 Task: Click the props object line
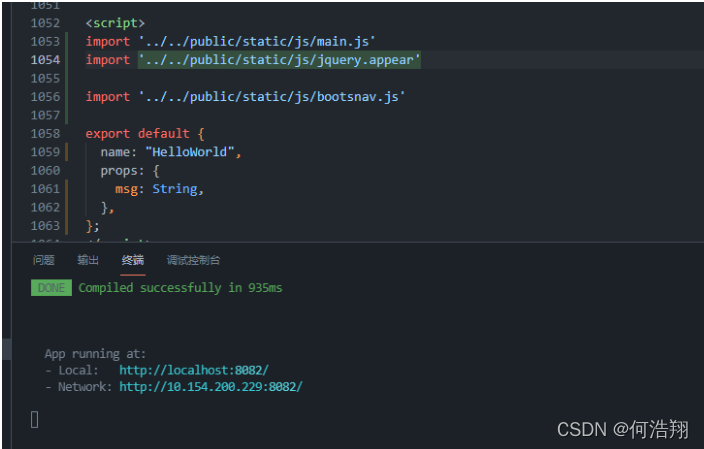pos(130,171)
